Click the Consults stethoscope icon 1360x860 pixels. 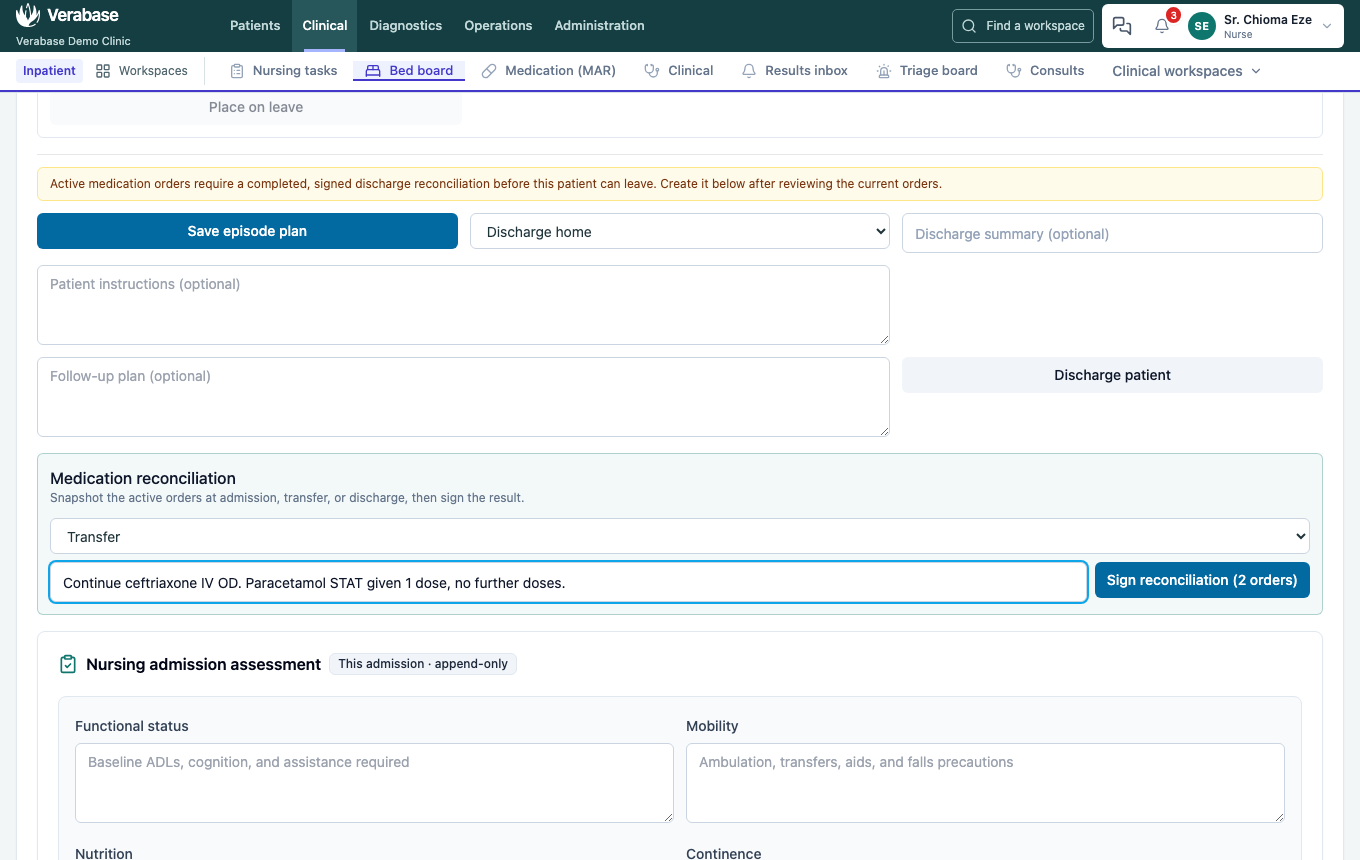click(1013, 71)
